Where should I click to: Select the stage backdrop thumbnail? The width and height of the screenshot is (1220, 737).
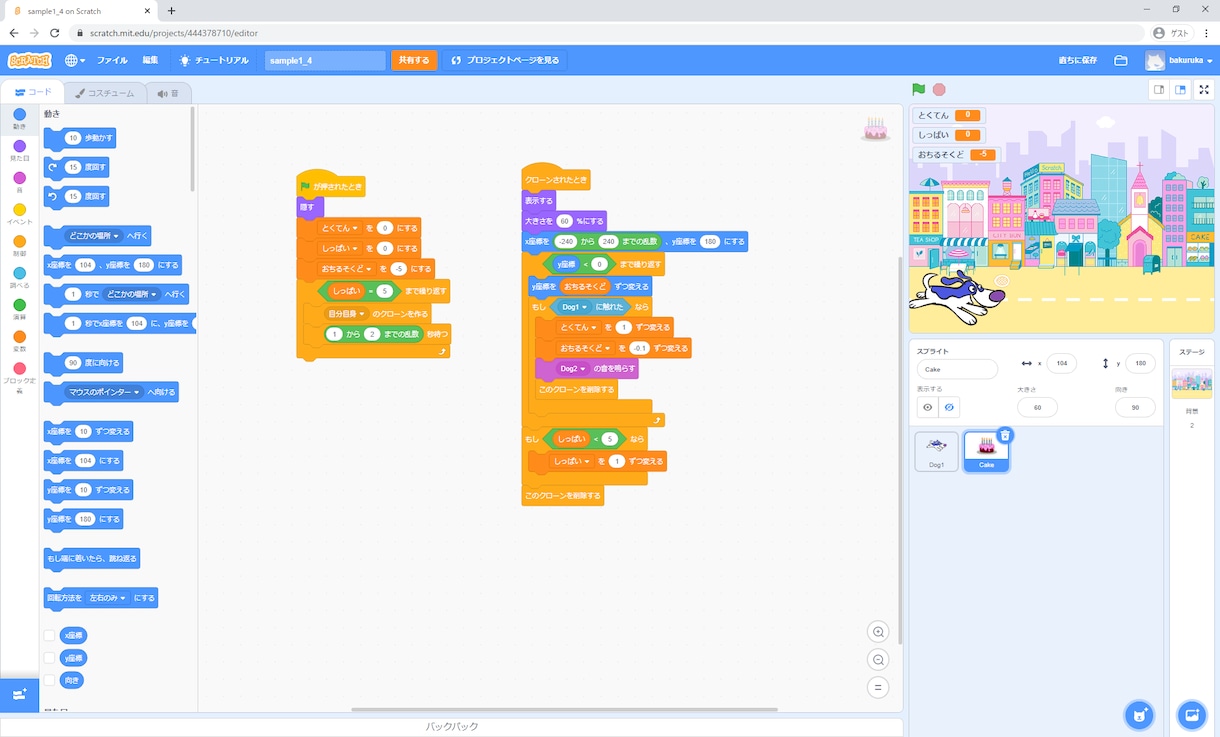(x=1191, y=383)
